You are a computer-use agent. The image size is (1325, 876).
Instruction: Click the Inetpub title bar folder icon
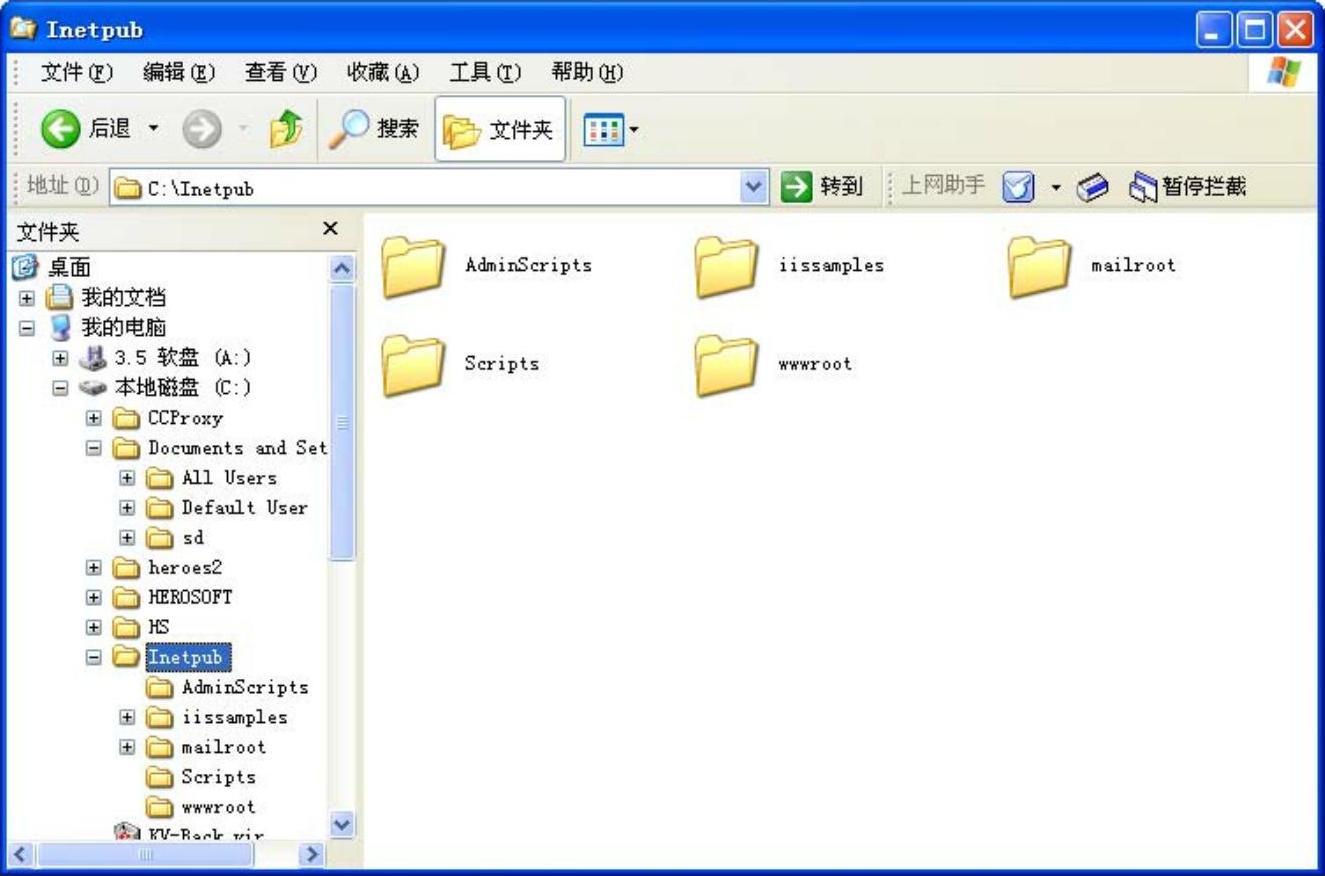(23, 28)
